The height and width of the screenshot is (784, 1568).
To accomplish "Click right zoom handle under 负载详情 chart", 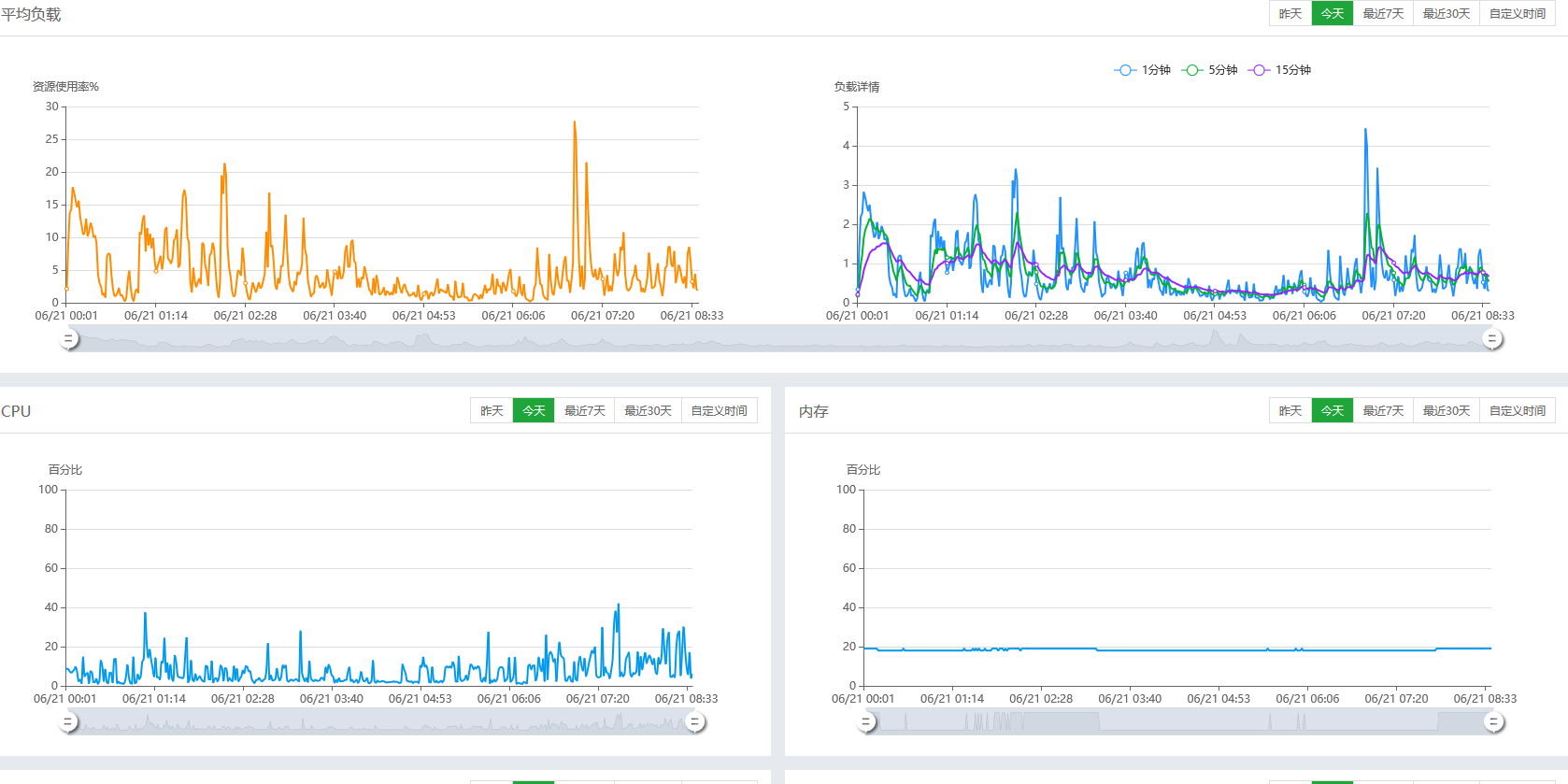I will pos(1492,339).
